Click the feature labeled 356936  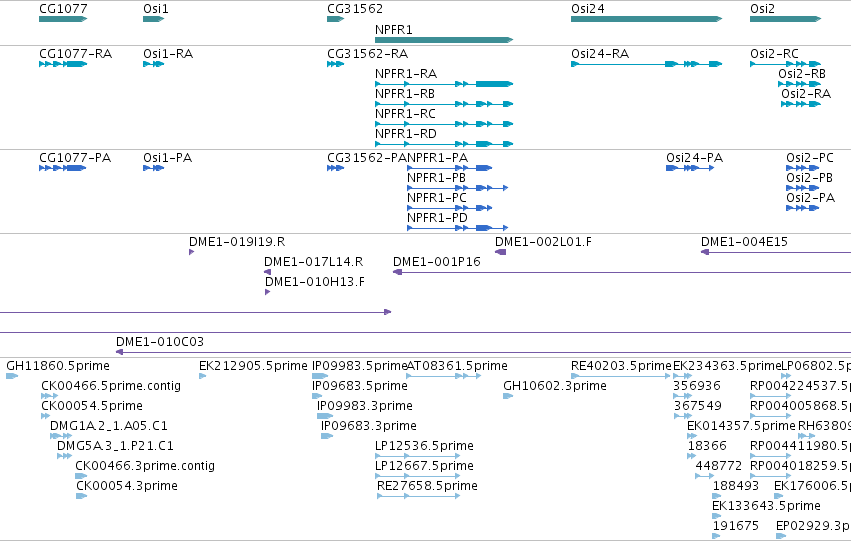682,396
